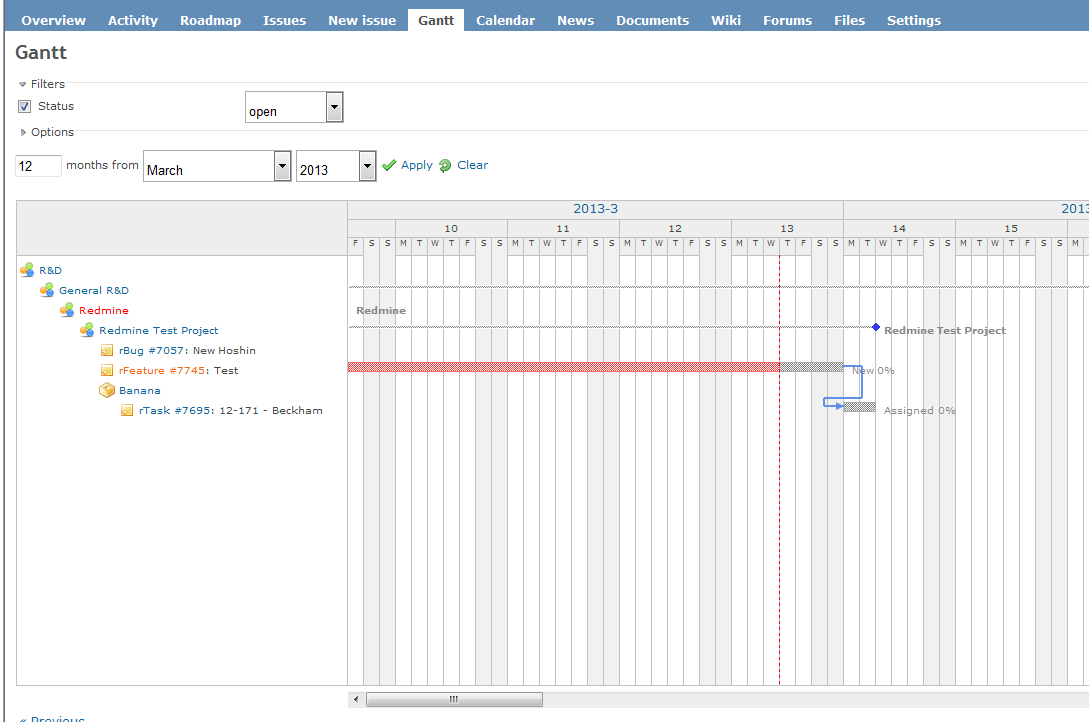Screen dimensions: 1089x722
Task: Open the Redmine Test Project link in tree
Action: (158, 331)
